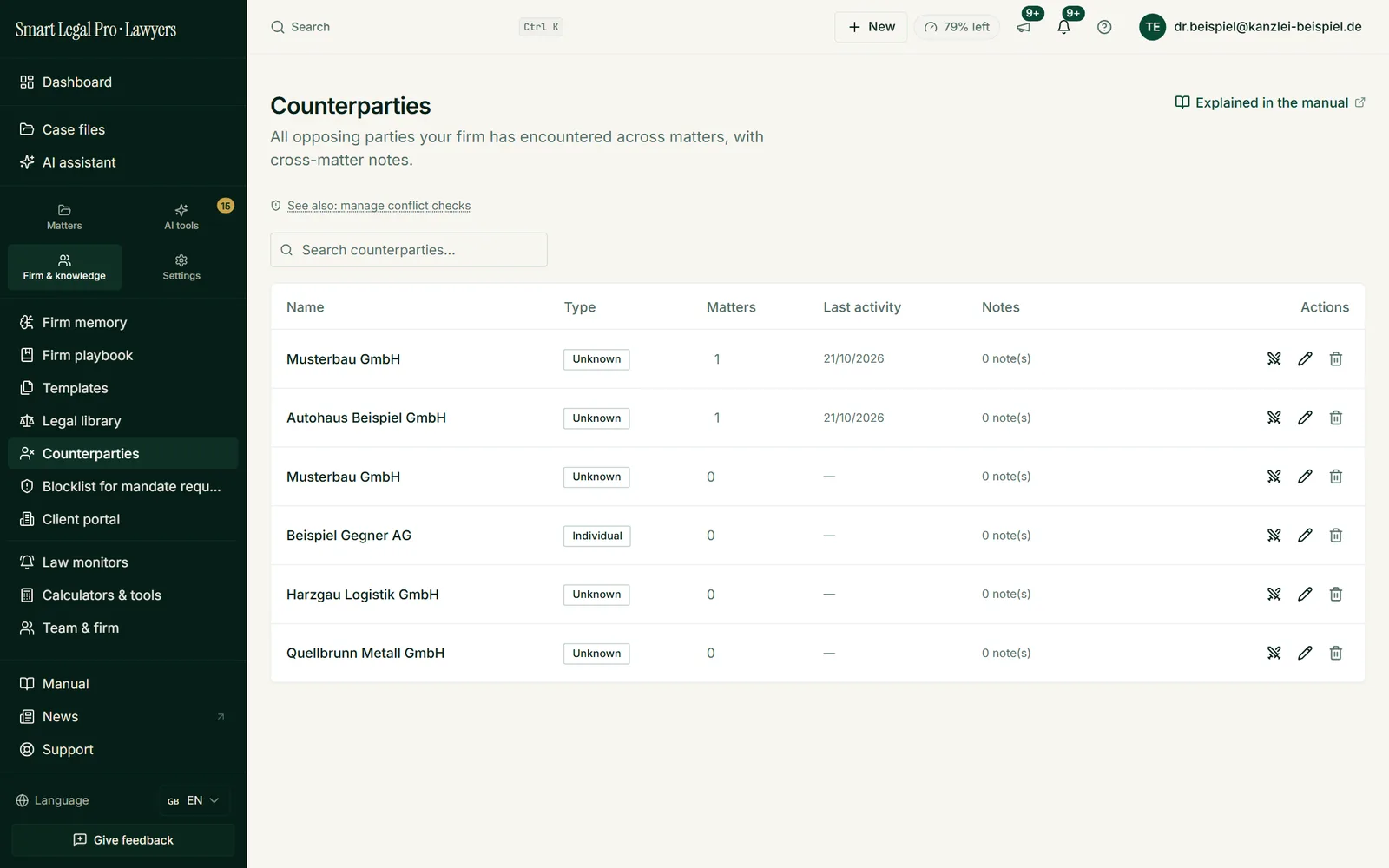
Task: Click crossed-swords icon for Beispiel Gegner AG
Action: pyautogui.click(x=1274, y=536)
